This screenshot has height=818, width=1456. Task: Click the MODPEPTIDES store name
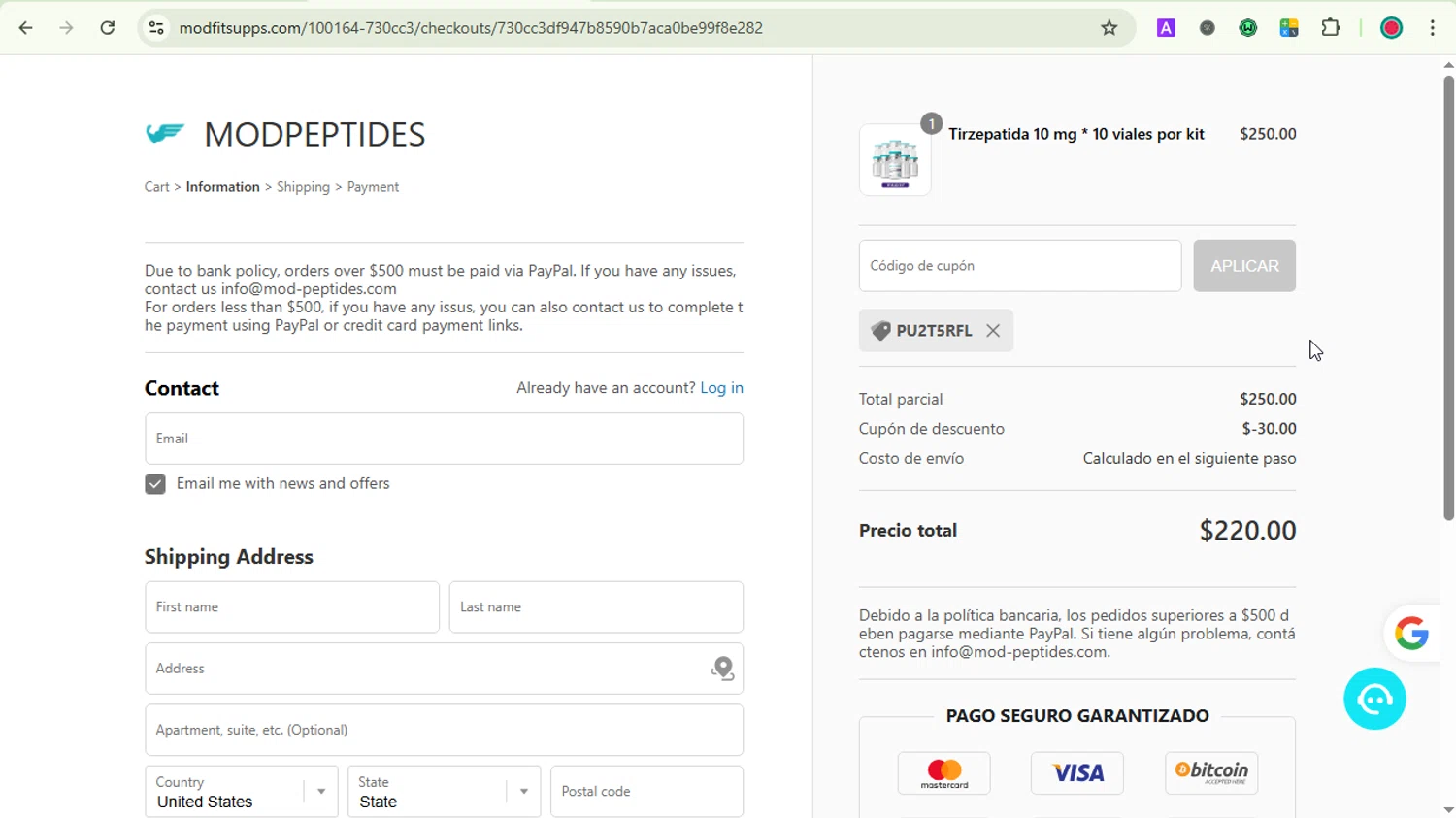click(x=314, y=135)
